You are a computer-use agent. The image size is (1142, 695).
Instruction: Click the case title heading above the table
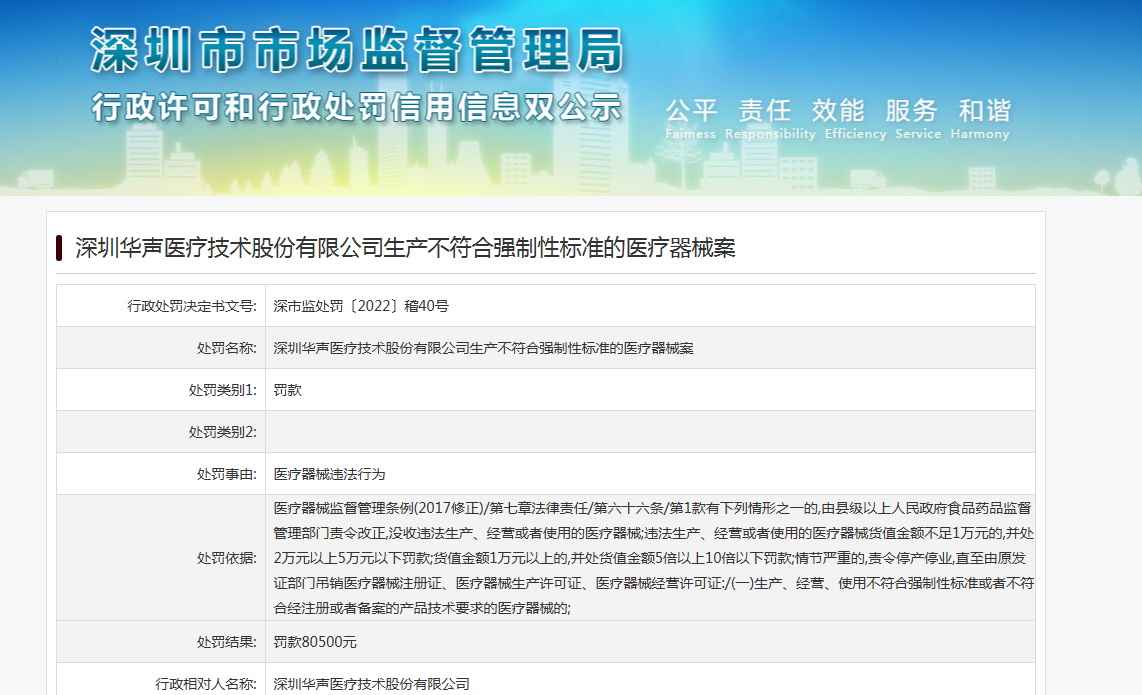click(405, 248)
